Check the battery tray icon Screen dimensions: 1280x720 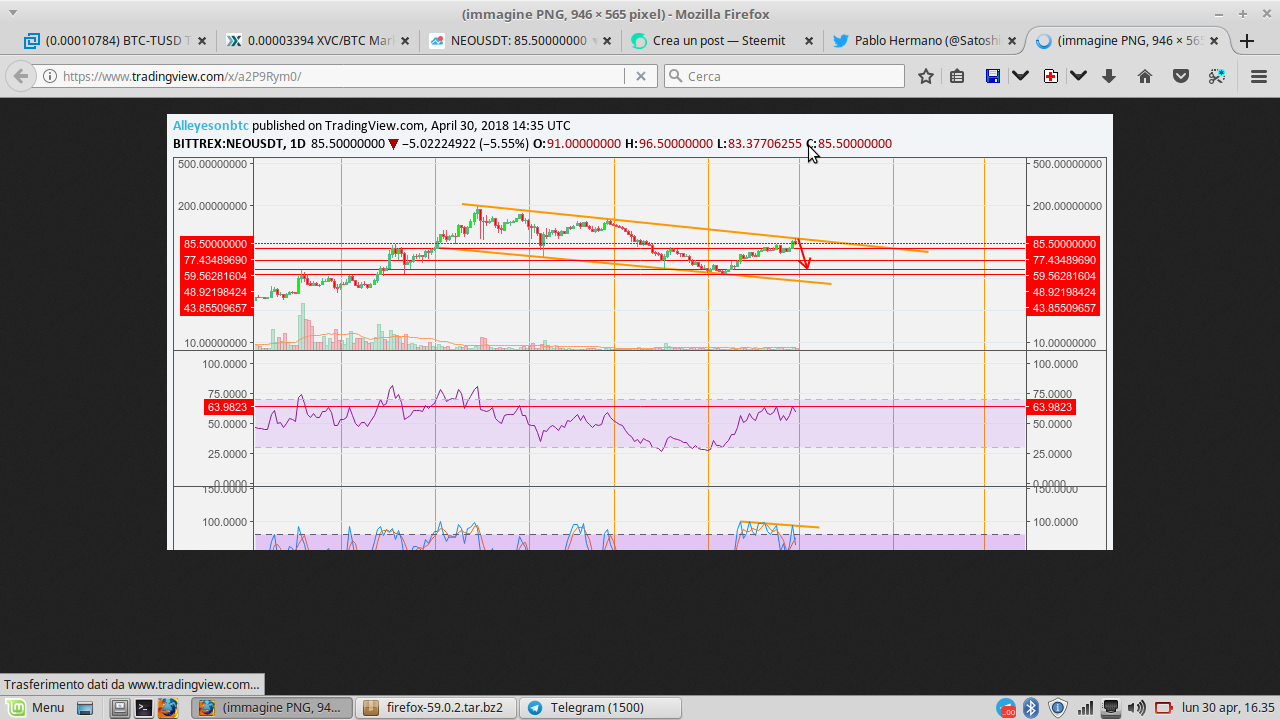click(1163, 708)
